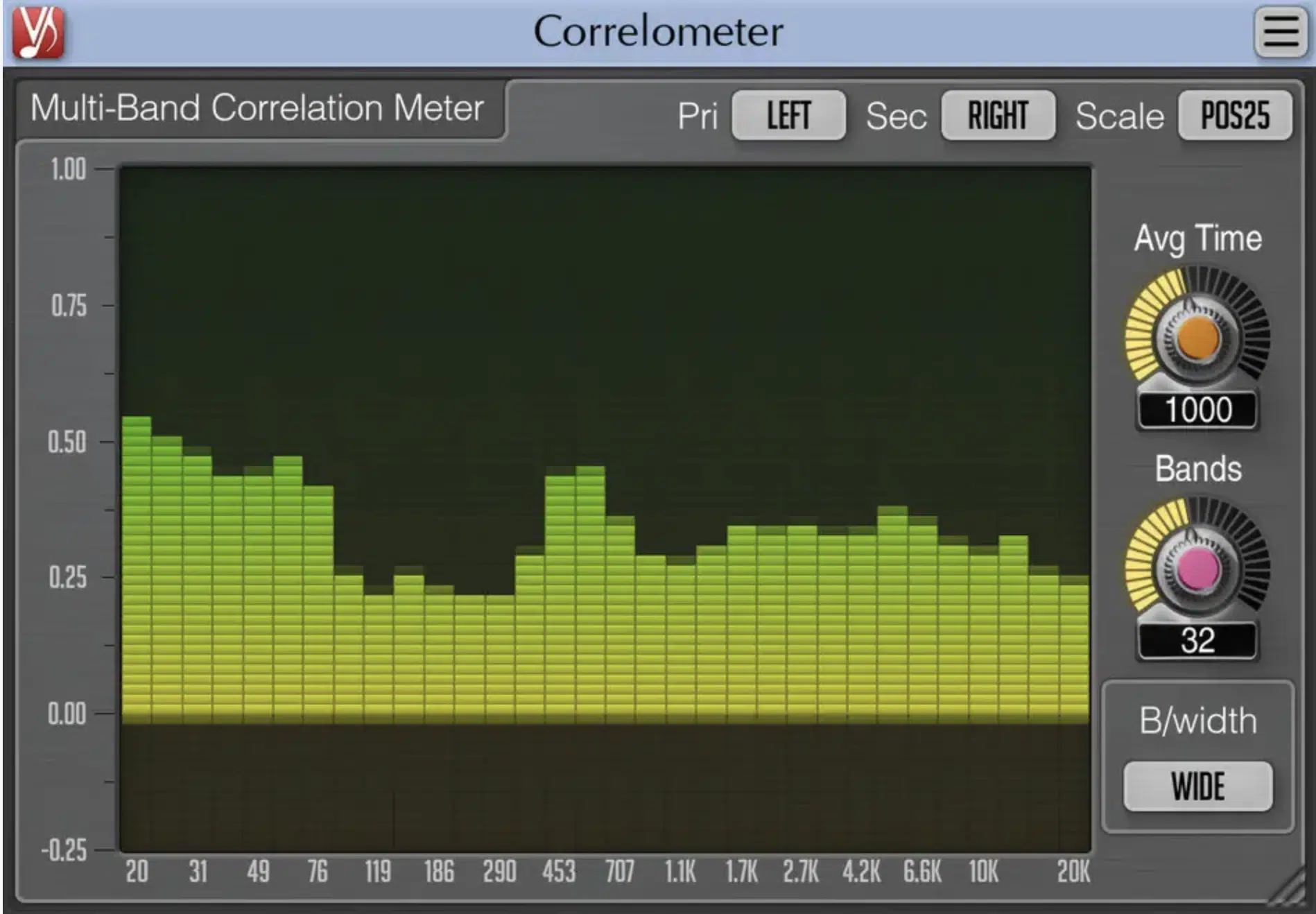This screenshot has height=914, width=1316.
Task: Click the 0.00 correlation scale label
Action: coord(67,714)
